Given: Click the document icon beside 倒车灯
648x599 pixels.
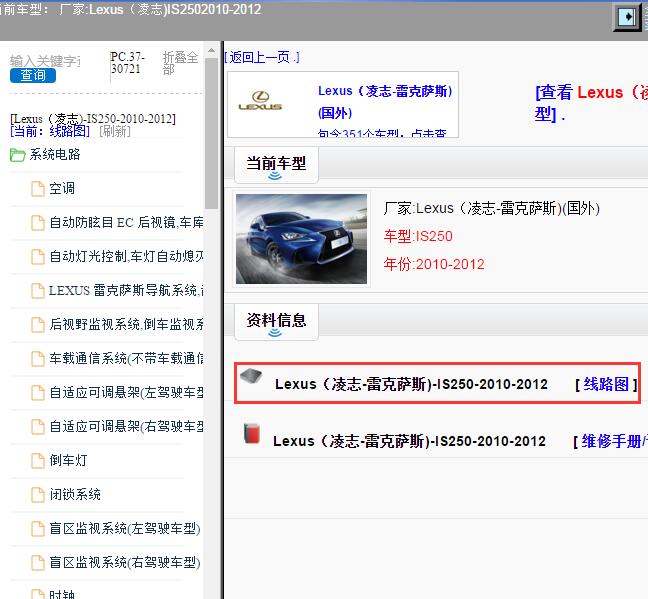Looking at the screenshot, I should [38, 461].
